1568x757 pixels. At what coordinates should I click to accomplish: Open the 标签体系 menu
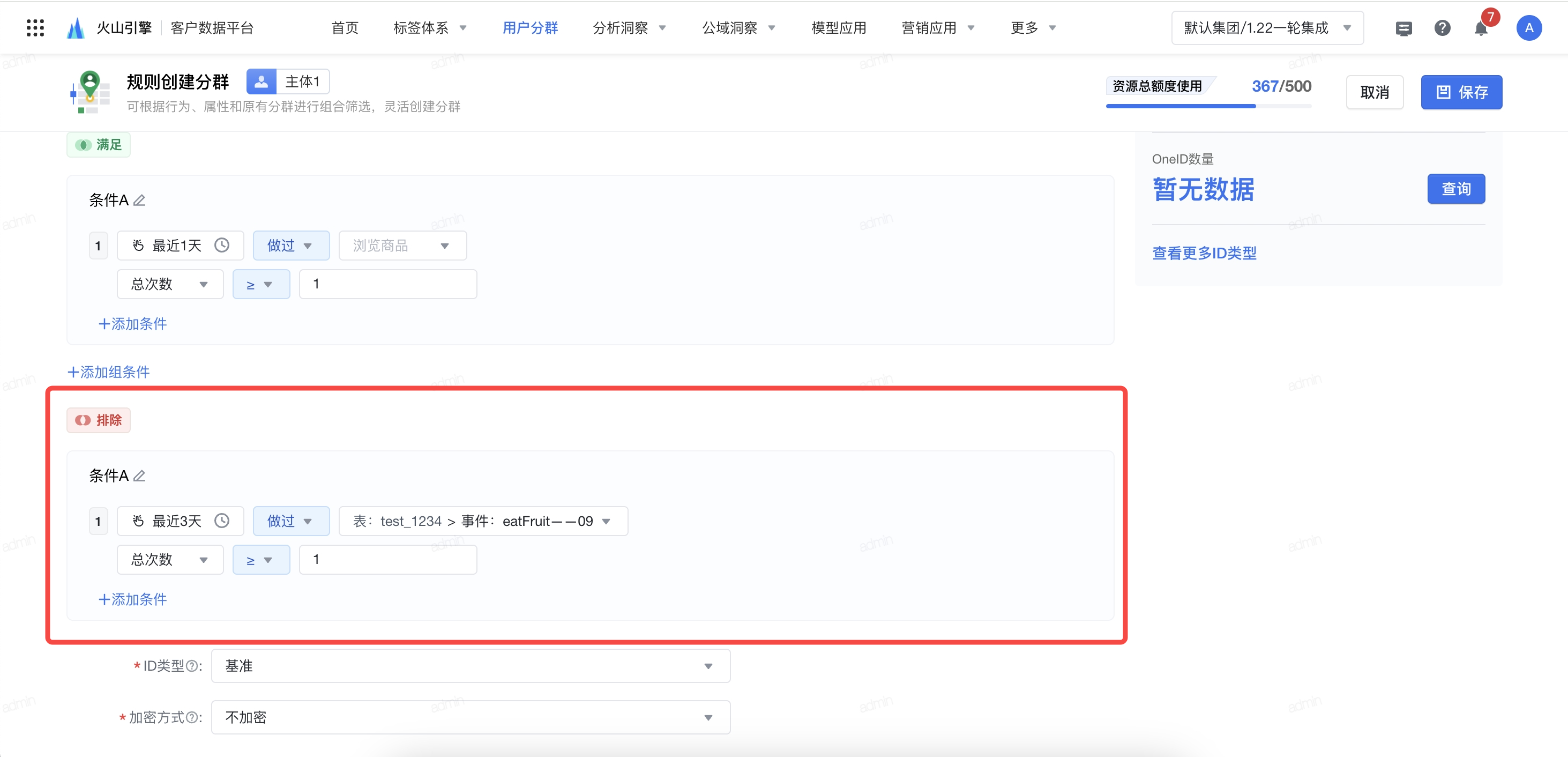pos(430,28)
